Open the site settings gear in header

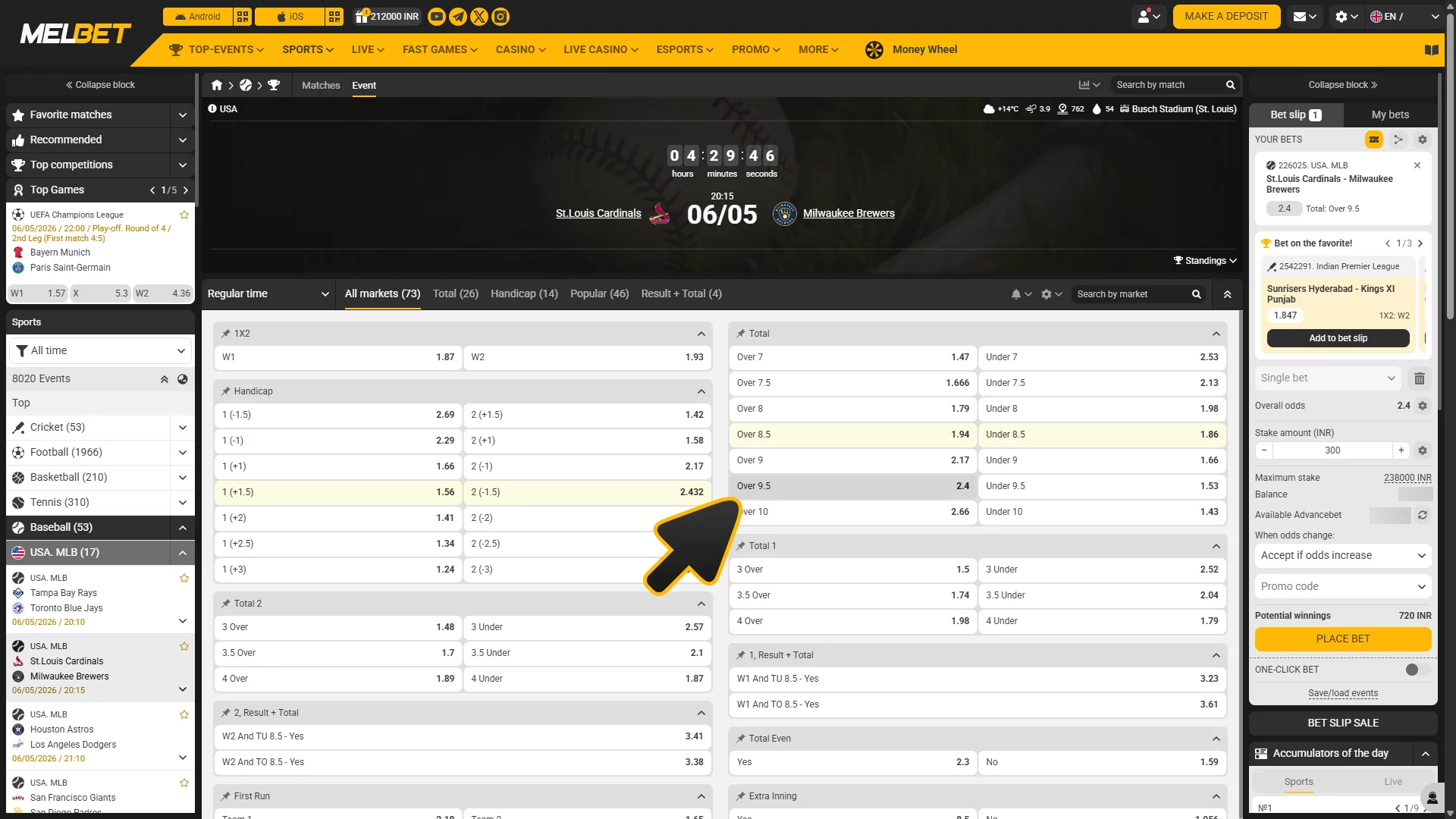1346,17
